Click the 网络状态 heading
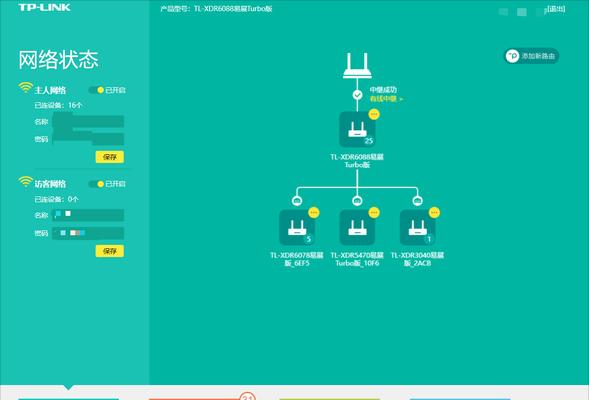This screenshot has height=400, width=589. pos(58,59)
